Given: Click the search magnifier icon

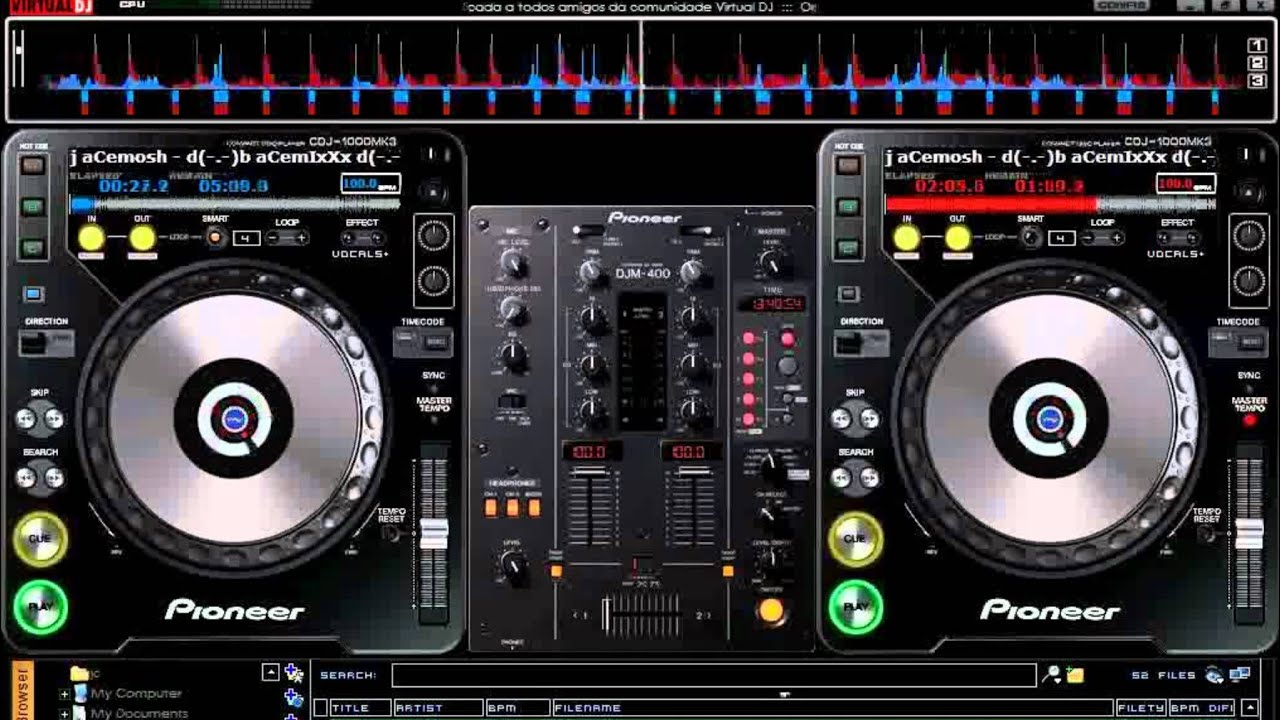Looking at the screenshot, I should click(x=1051, y=675).
